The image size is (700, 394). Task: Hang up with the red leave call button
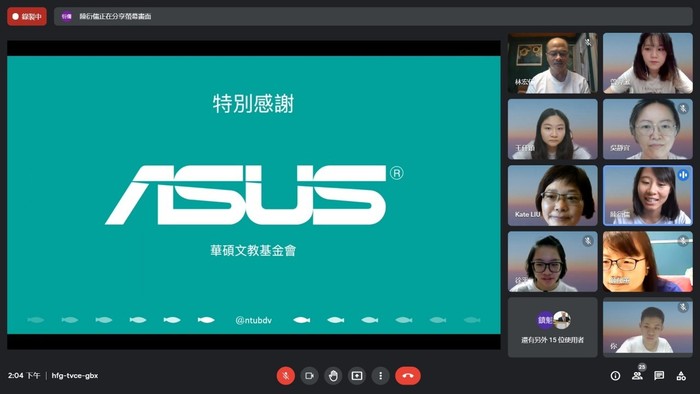click(408, 376)
